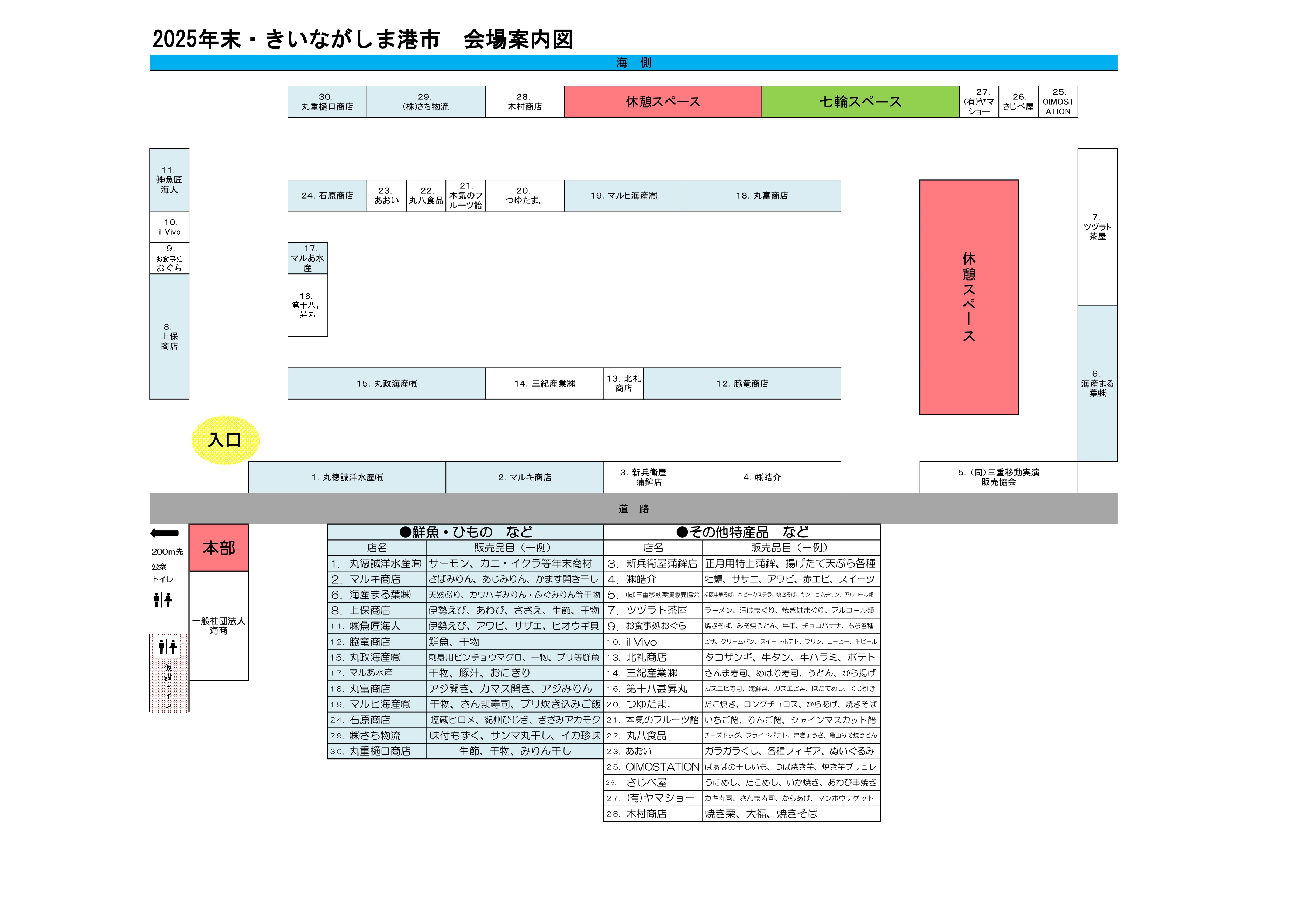This screenshot has width=1307, height=924.
Task: Select booth 25 OIMOSTATION
Action: coord(1058,102)
